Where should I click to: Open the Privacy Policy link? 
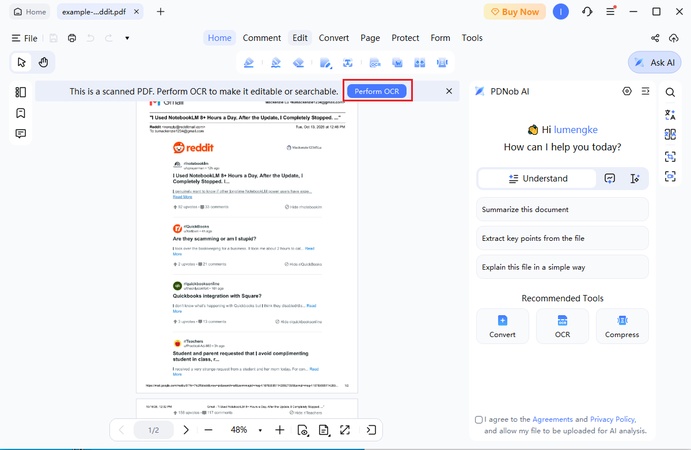612,419
